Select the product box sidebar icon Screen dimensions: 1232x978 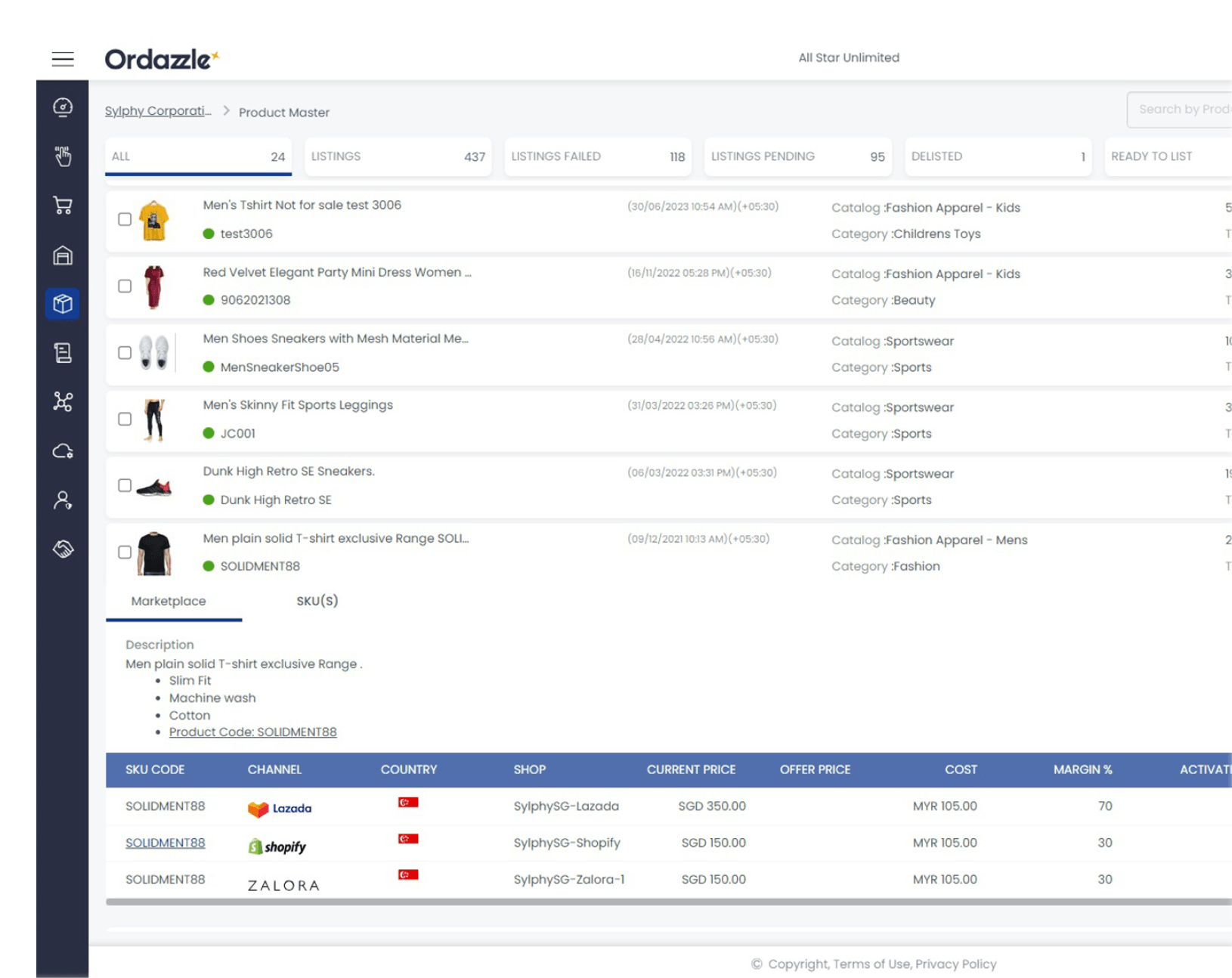[x=63, y=304]
